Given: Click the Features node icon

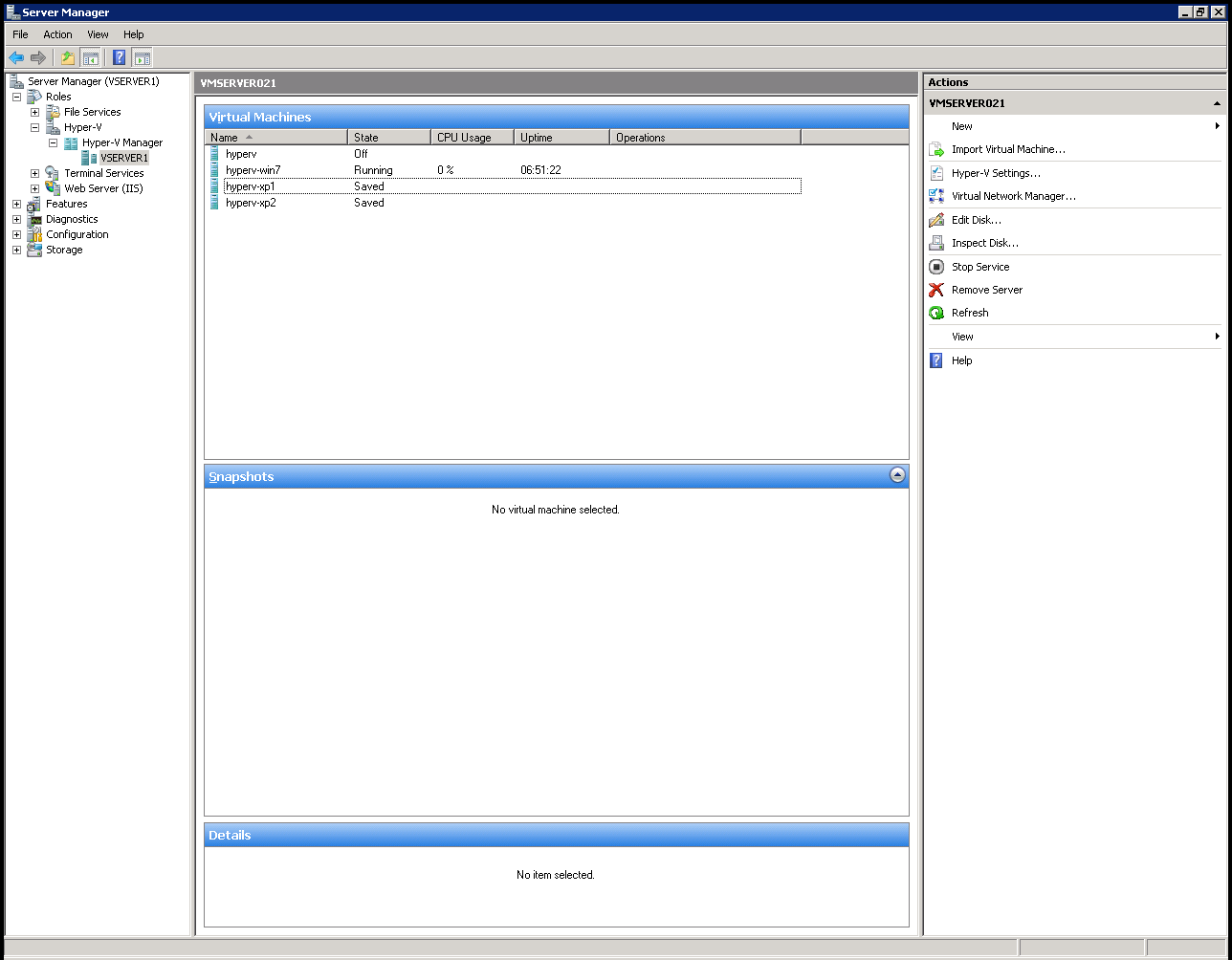Looking at the screenshot, I should coord(34,204).
